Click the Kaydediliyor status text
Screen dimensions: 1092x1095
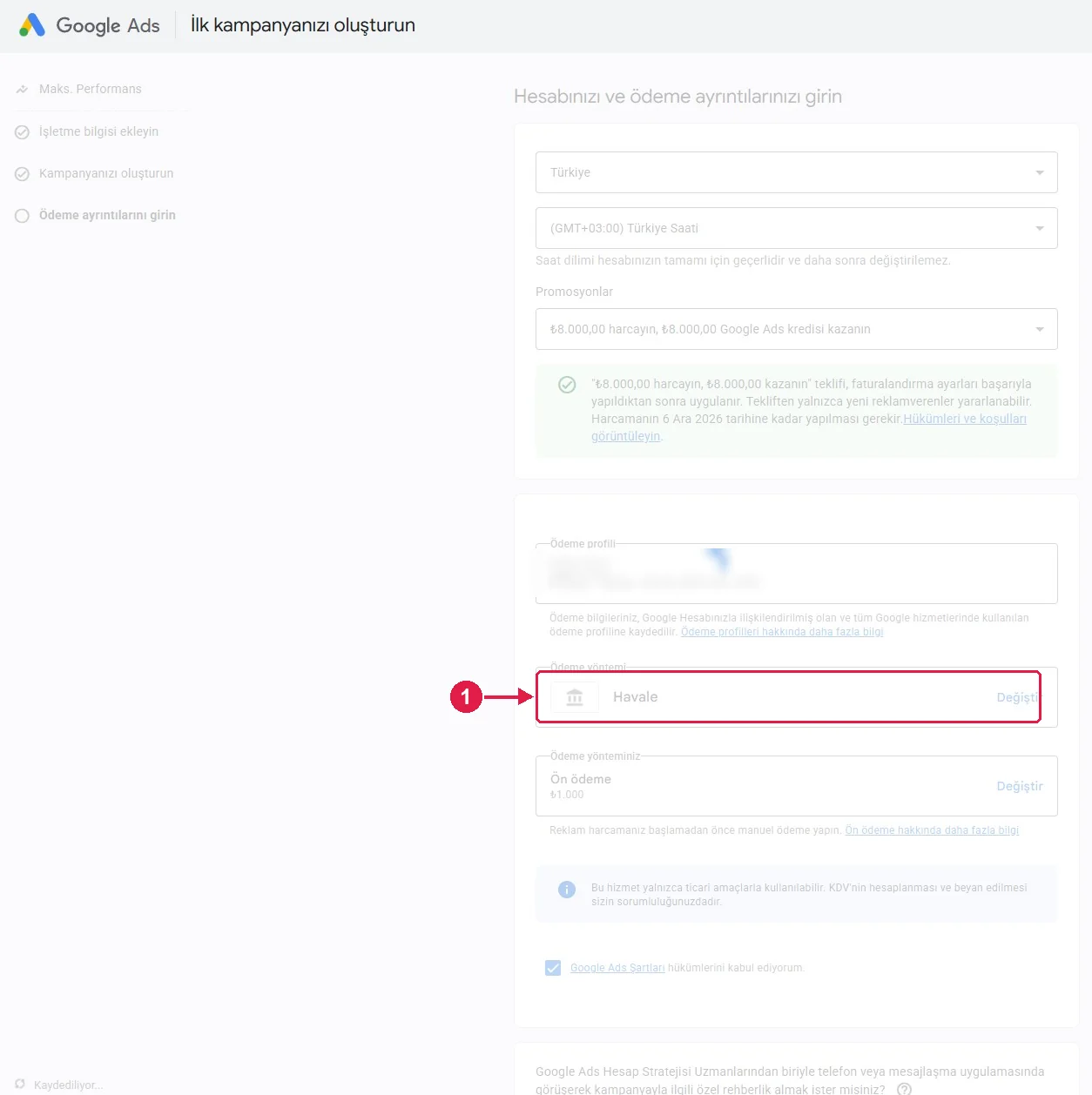click(x=69, y=1085)
